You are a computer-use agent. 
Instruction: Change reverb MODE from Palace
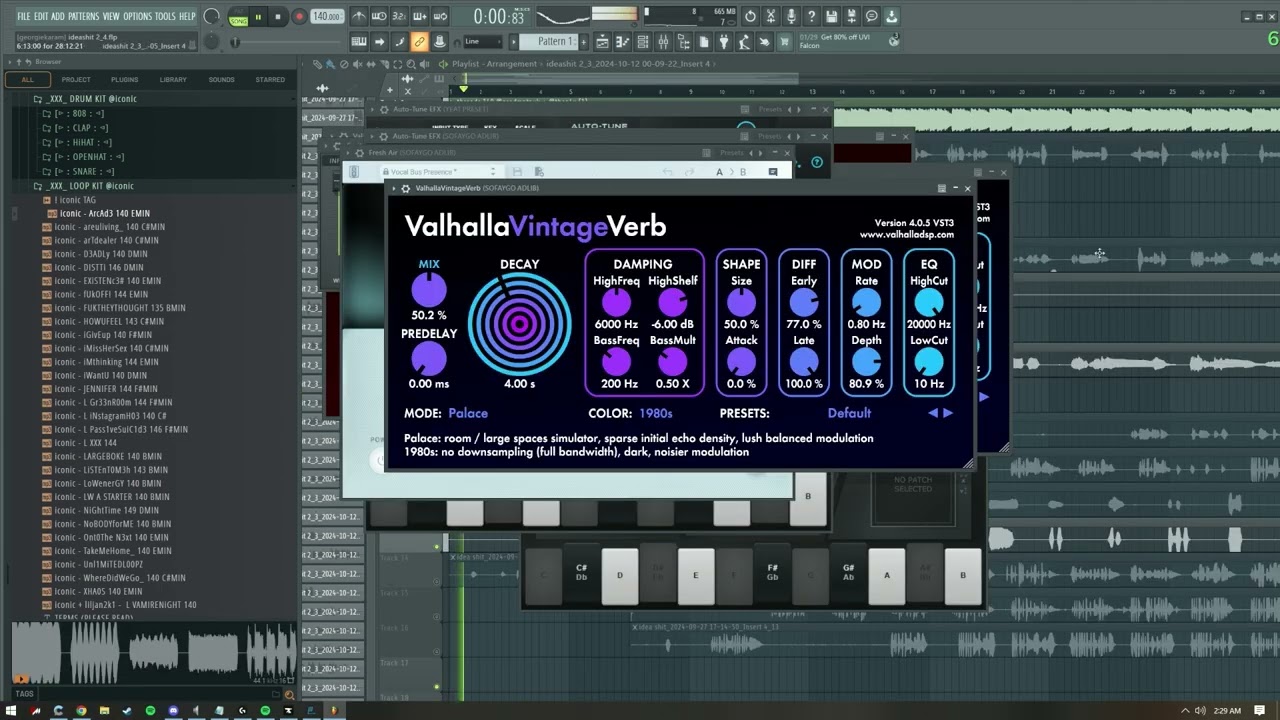point(468,413)
